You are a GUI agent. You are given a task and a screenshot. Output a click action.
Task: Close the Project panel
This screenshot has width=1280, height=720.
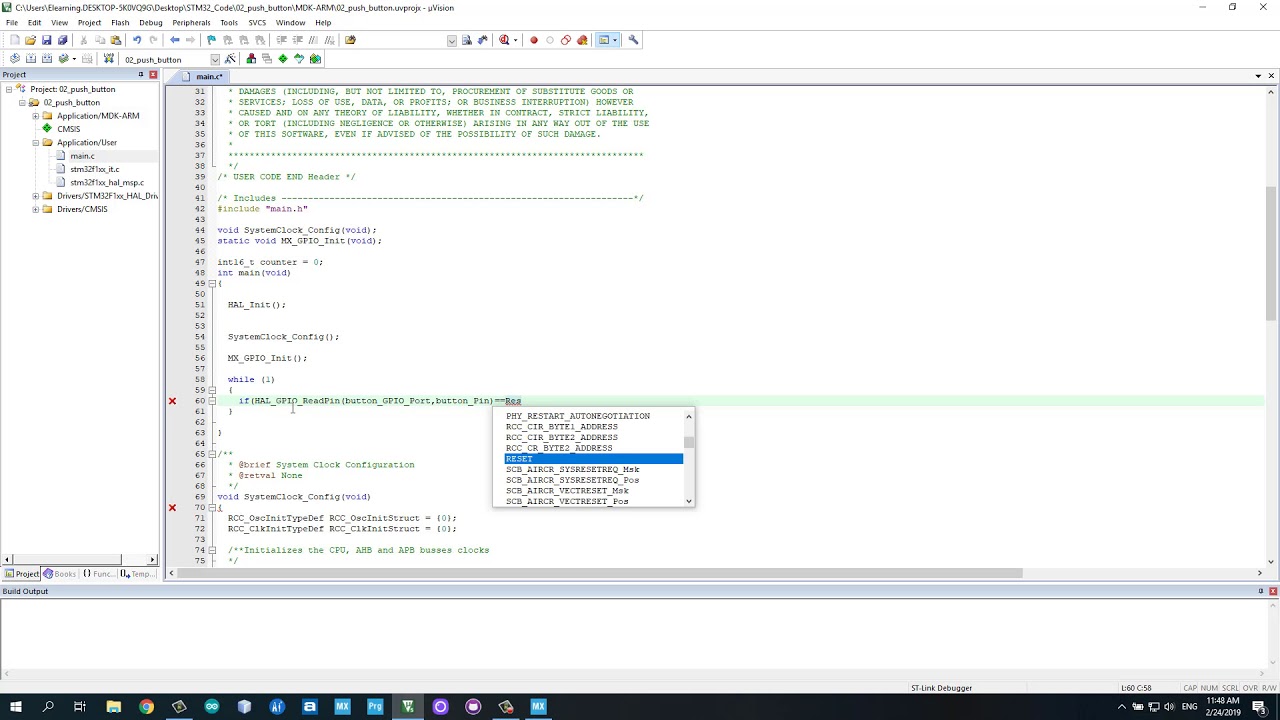click(x=153, y=75)
